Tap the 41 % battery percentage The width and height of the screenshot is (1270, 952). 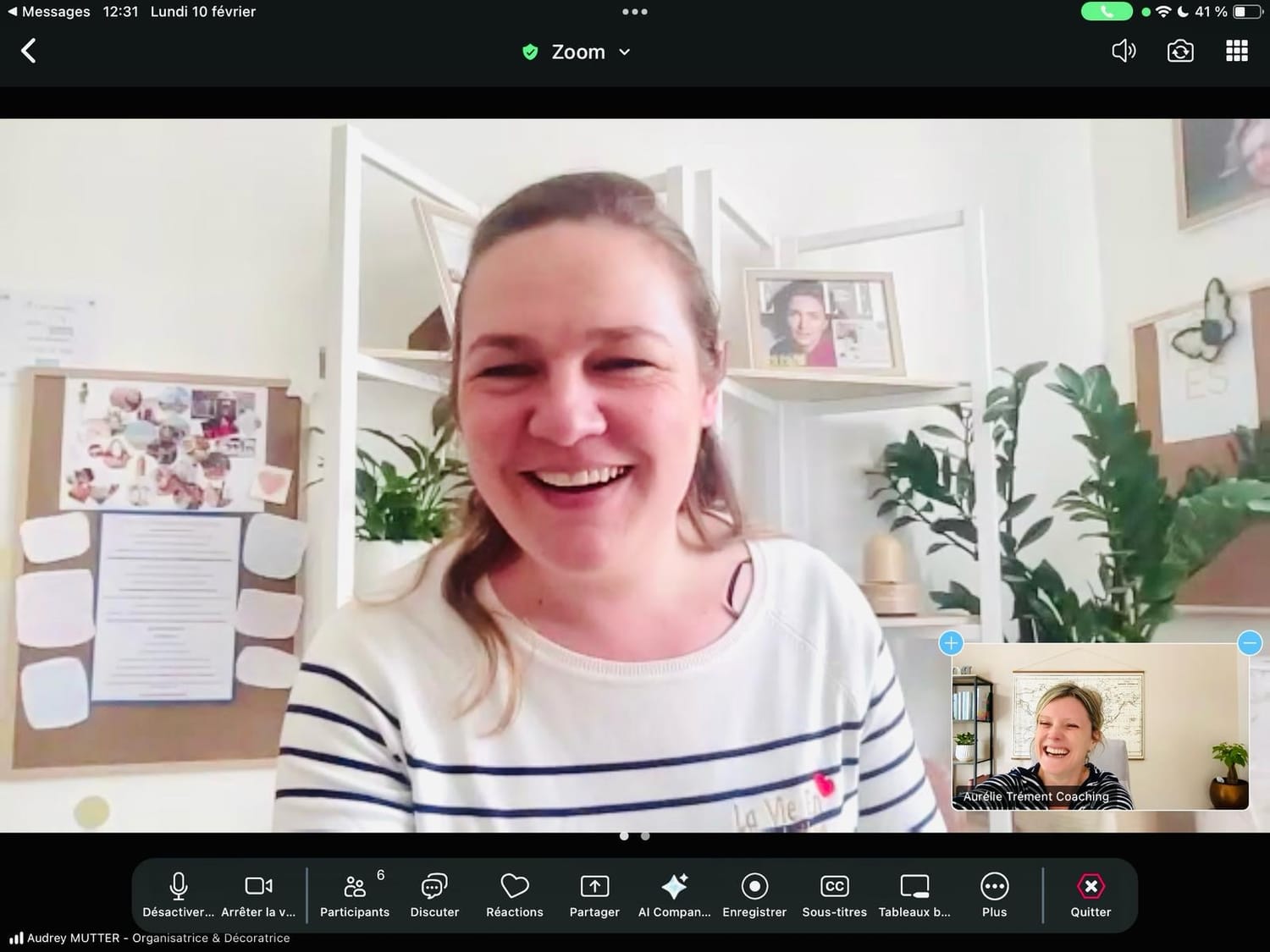(1211, 12)
